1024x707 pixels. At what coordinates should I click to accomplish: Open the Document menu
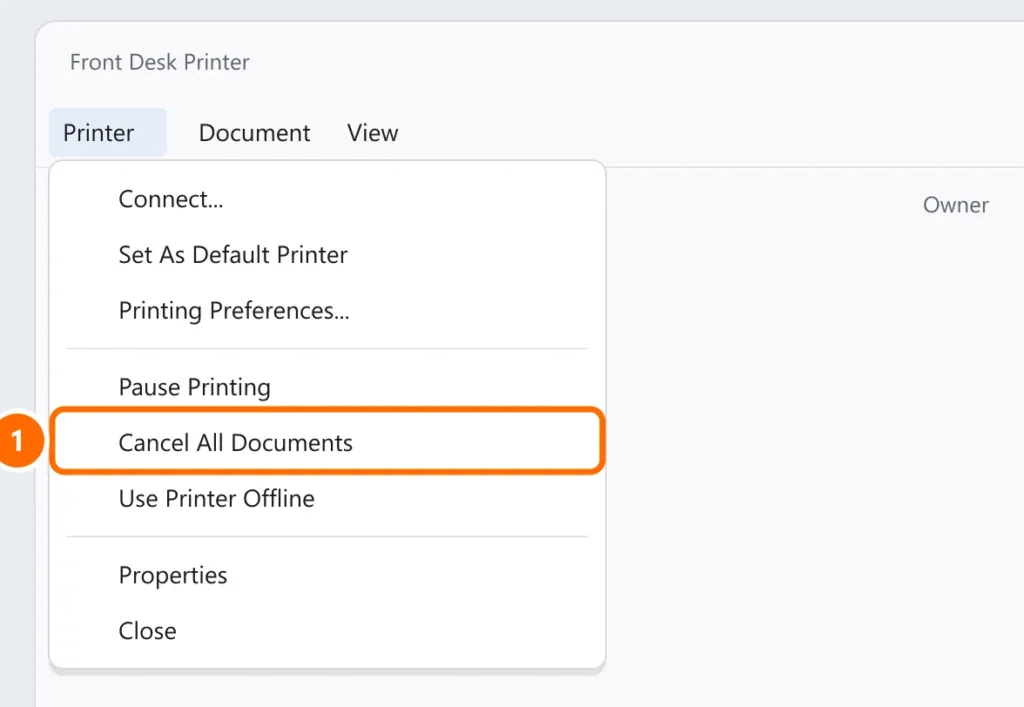[254, 133]
